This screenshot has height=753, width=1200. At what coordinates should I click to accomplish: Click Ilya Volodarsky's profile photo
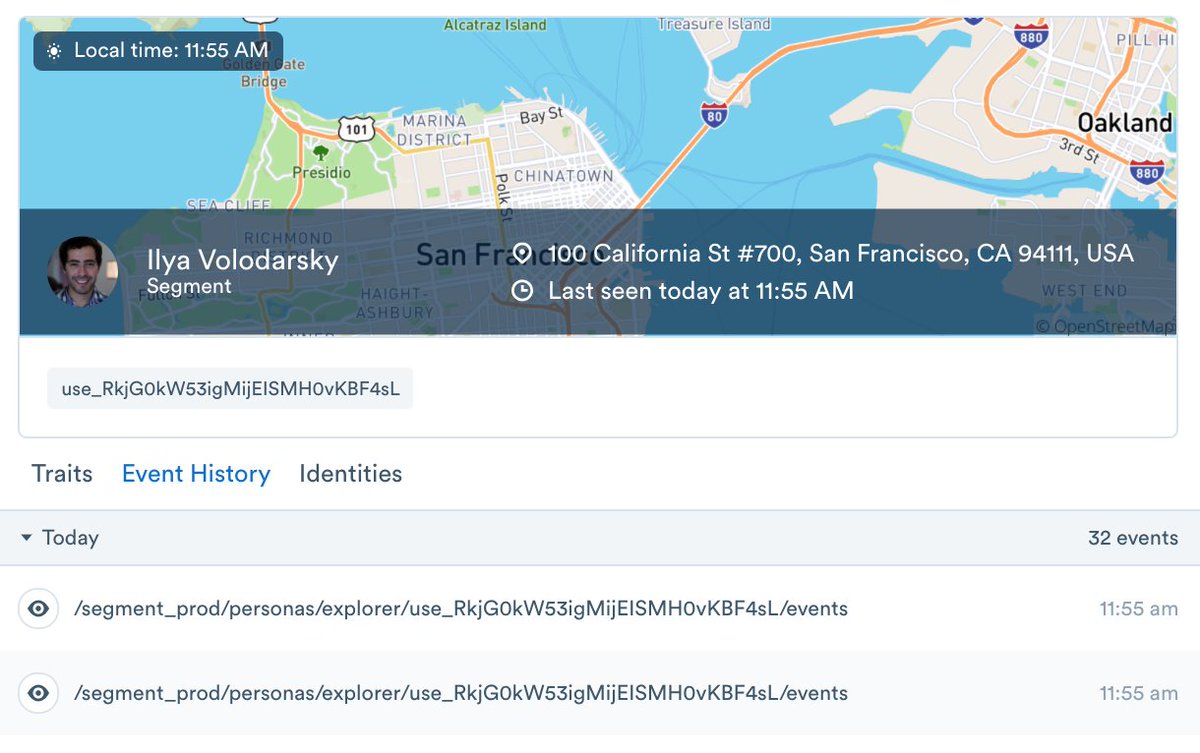(82, 271)
